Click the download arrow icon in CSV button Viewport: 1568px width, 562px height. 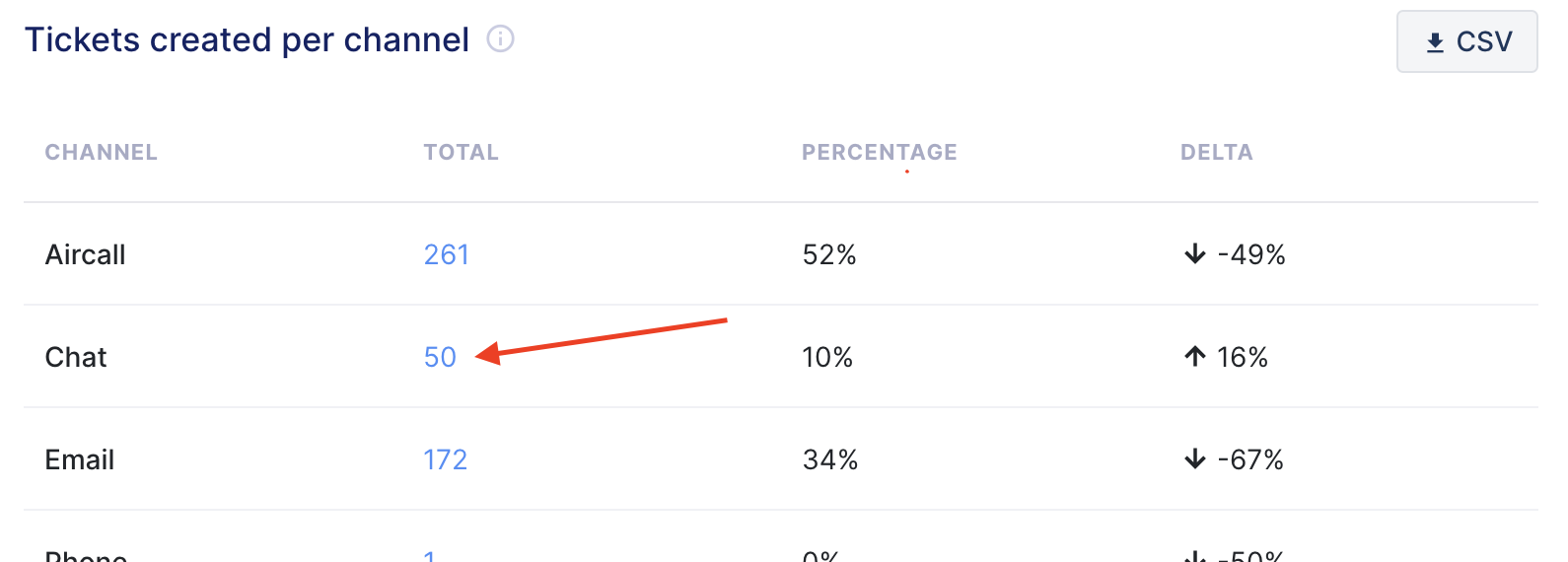click(1436, 42)
